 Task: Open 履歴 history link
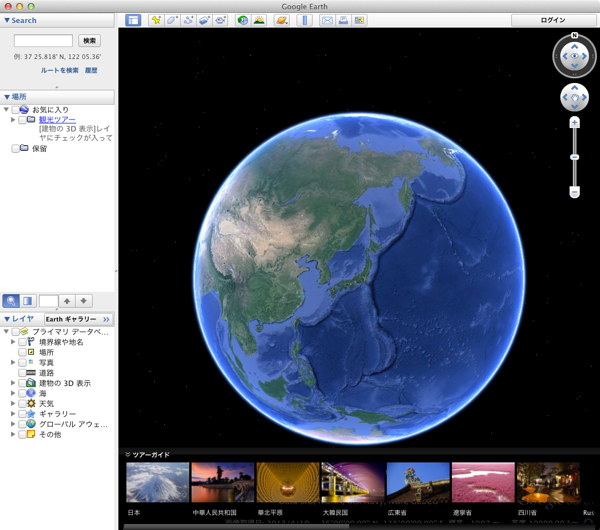pyautogui.click(x=91, y=70)
